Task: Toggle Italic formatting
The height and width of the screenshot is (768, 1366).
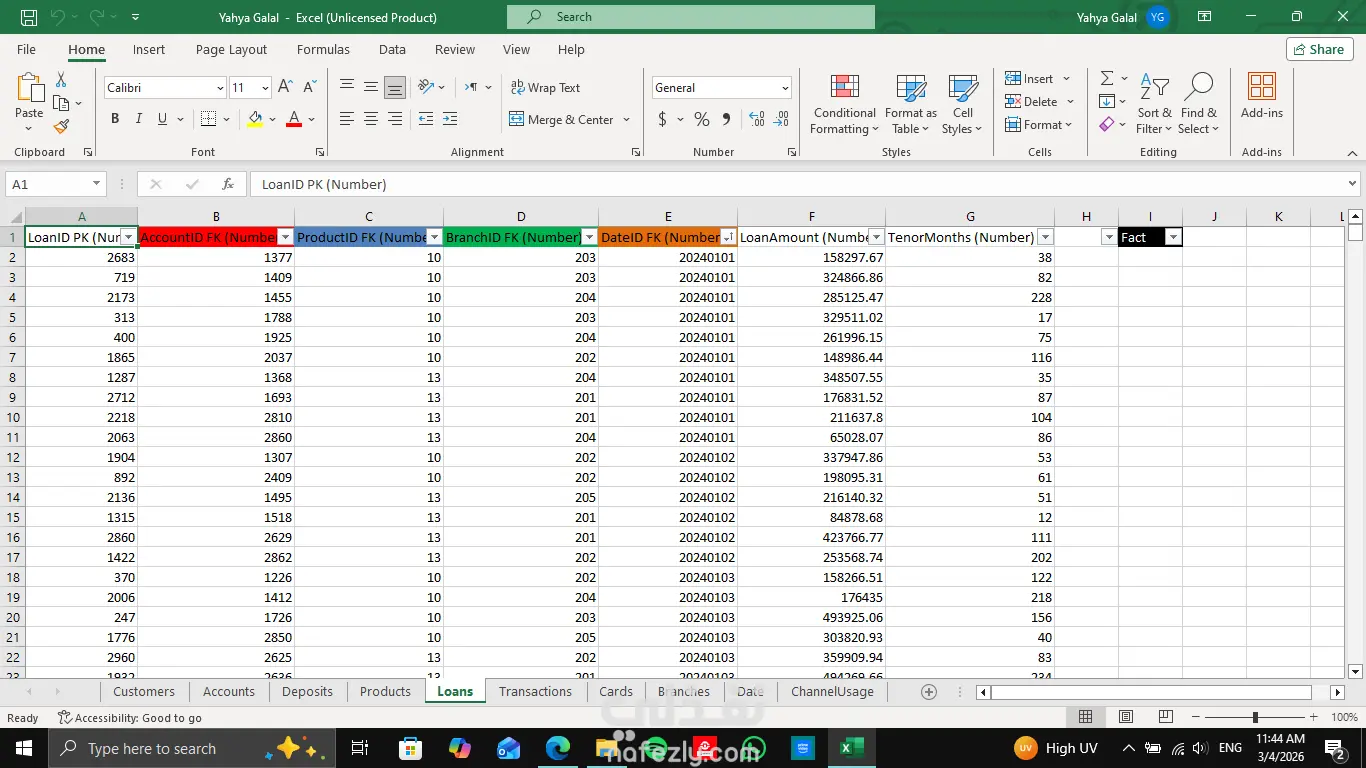Action: pos(139,119)
